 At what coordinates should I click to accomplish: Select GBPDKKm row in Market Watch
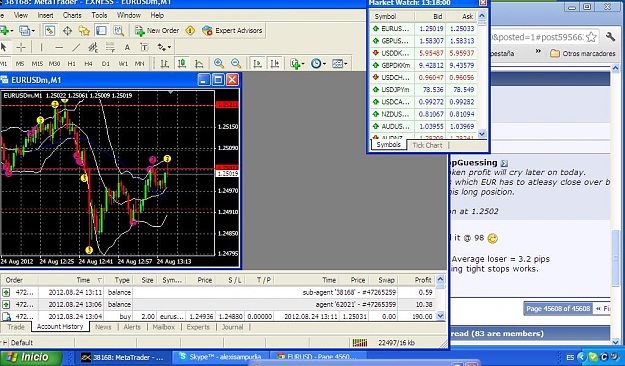point(423,65)
